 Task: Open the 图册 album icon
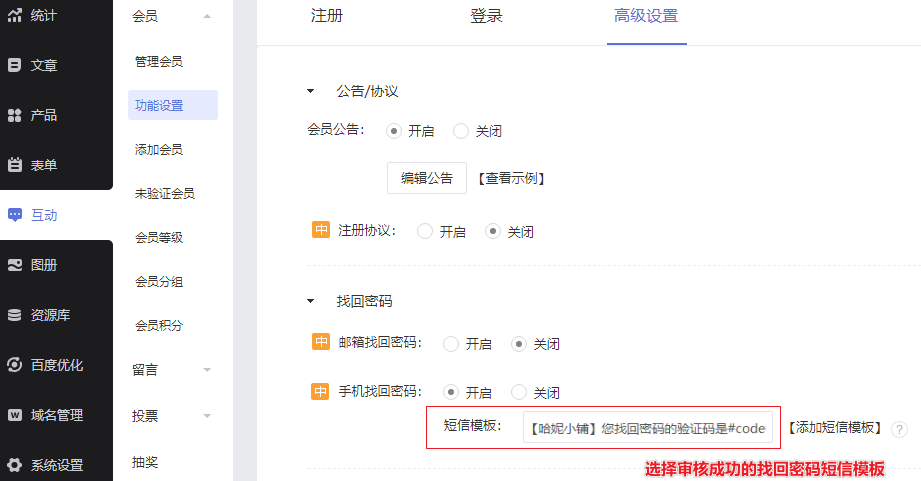click(15, 265)
